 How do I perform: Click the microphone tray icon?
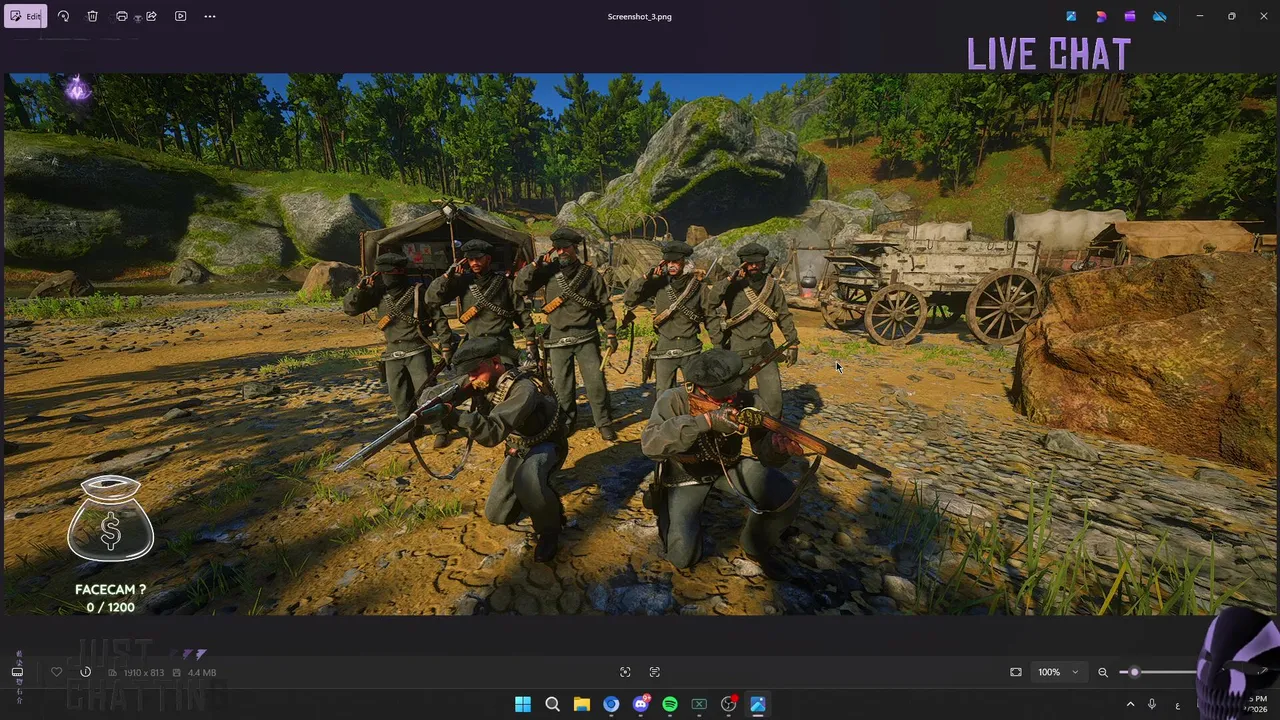coord(1152,704)
